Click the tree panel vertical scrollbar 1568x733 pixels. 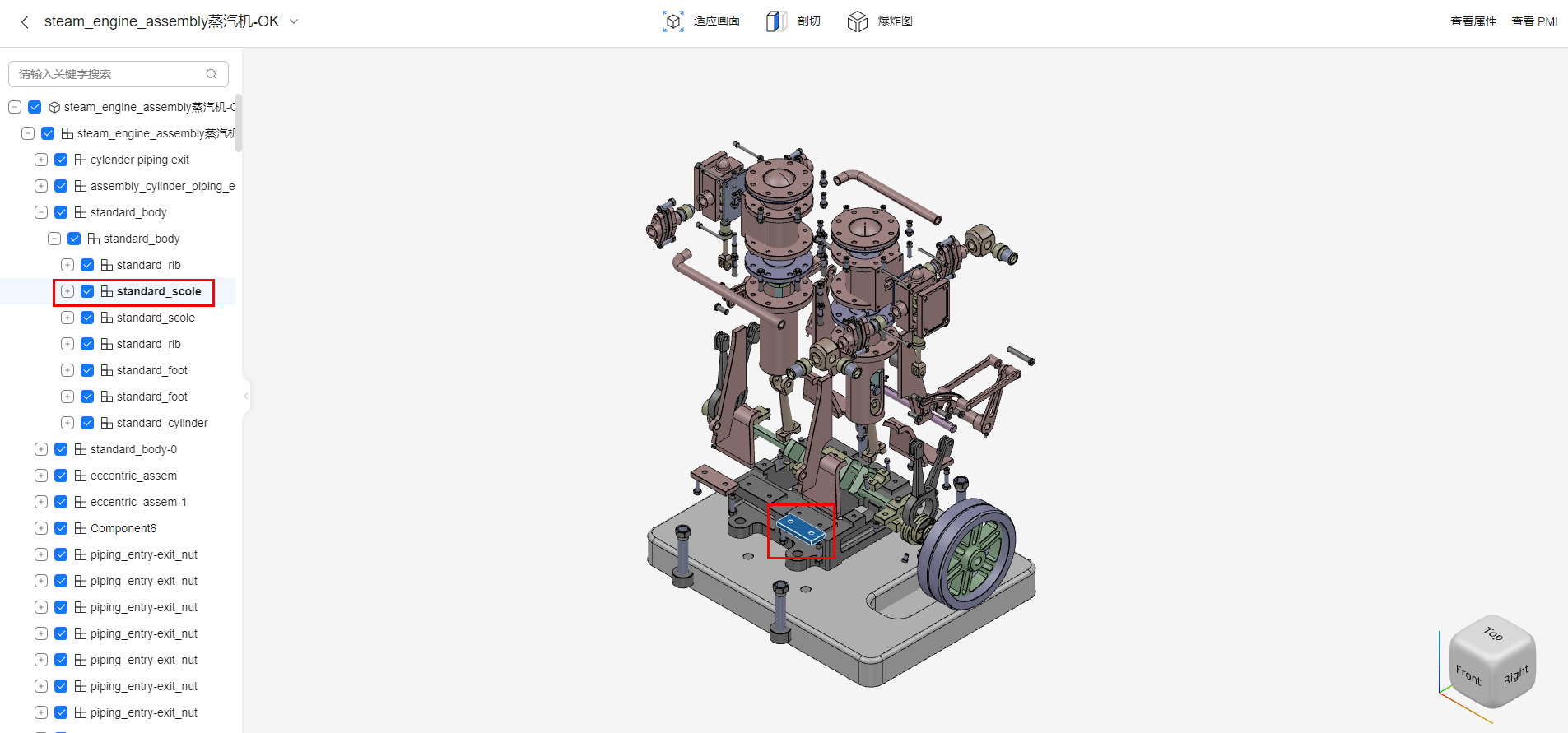click(x=239, y=123)
